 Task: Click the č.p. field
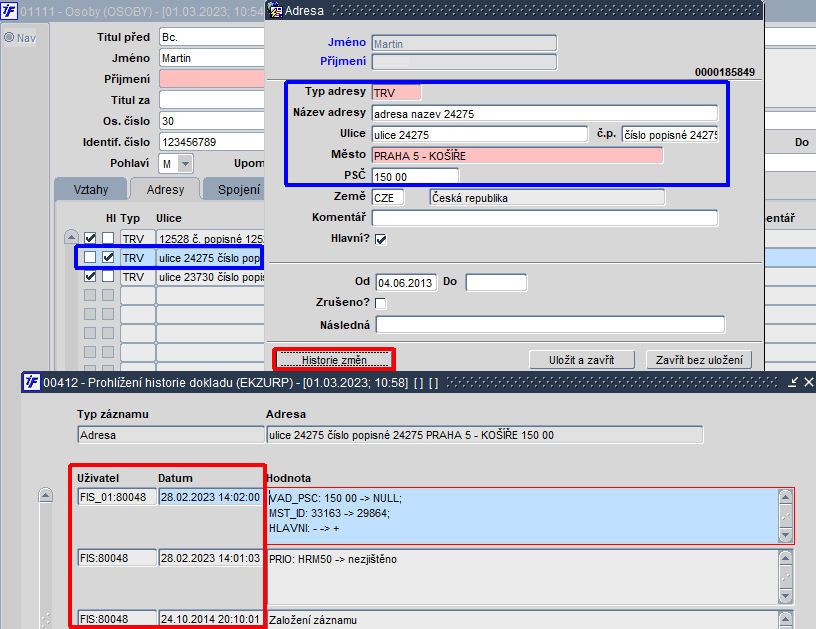pyautogui.click(x=670, y=135)
